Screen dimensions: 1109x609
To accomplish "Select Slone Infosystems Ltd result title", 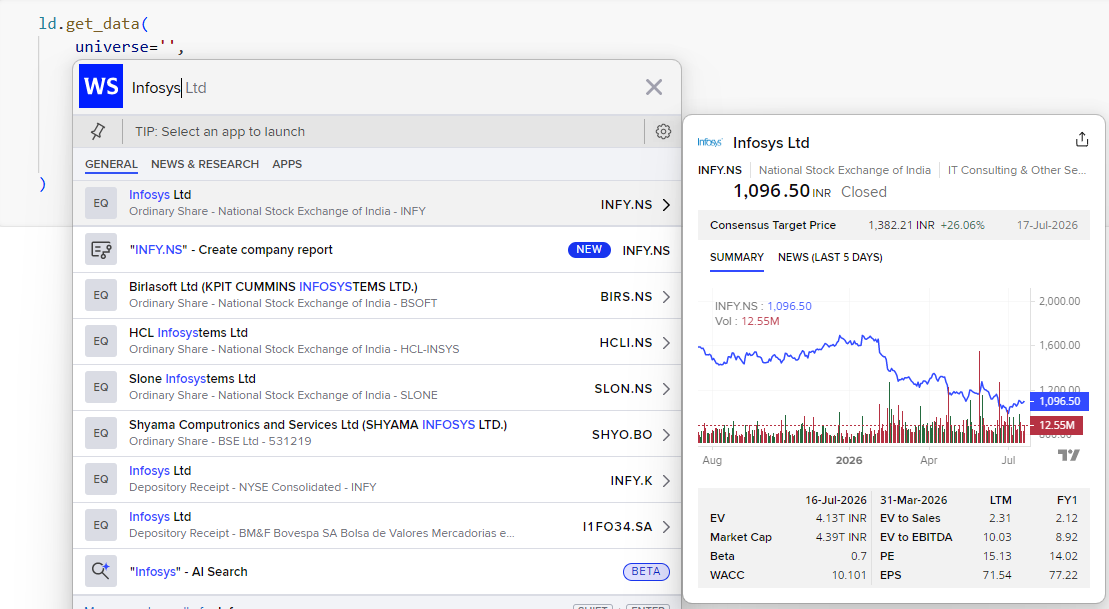I will click(x=192, y=378).
